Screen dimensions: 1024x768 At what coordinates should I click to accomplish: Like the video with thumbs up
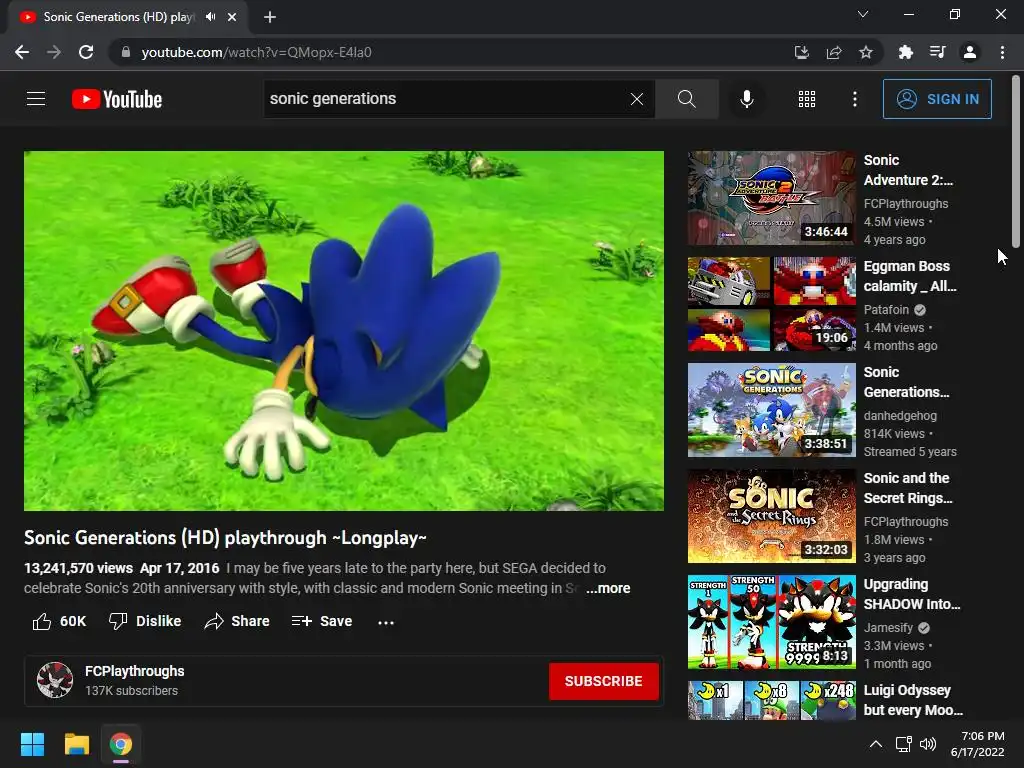[x=59, y=621]
